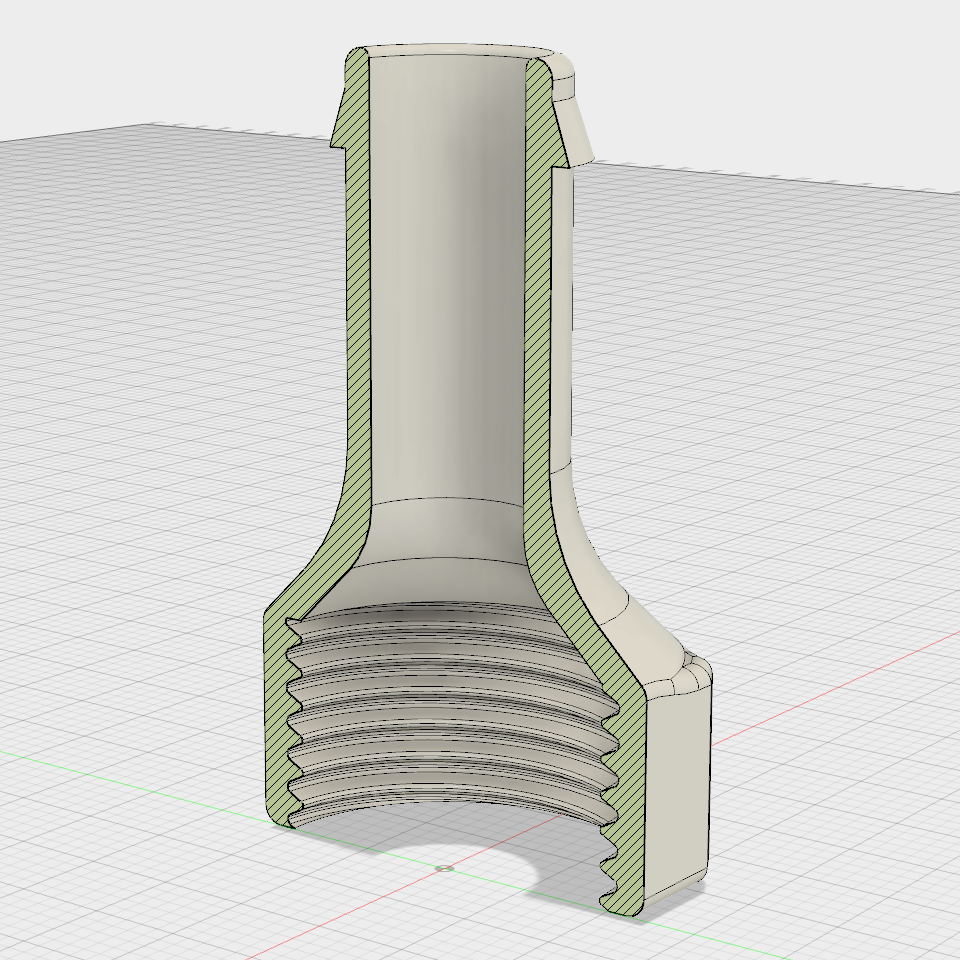
Task: Click the top rim of the tube opening
Action: pos(450,49)
